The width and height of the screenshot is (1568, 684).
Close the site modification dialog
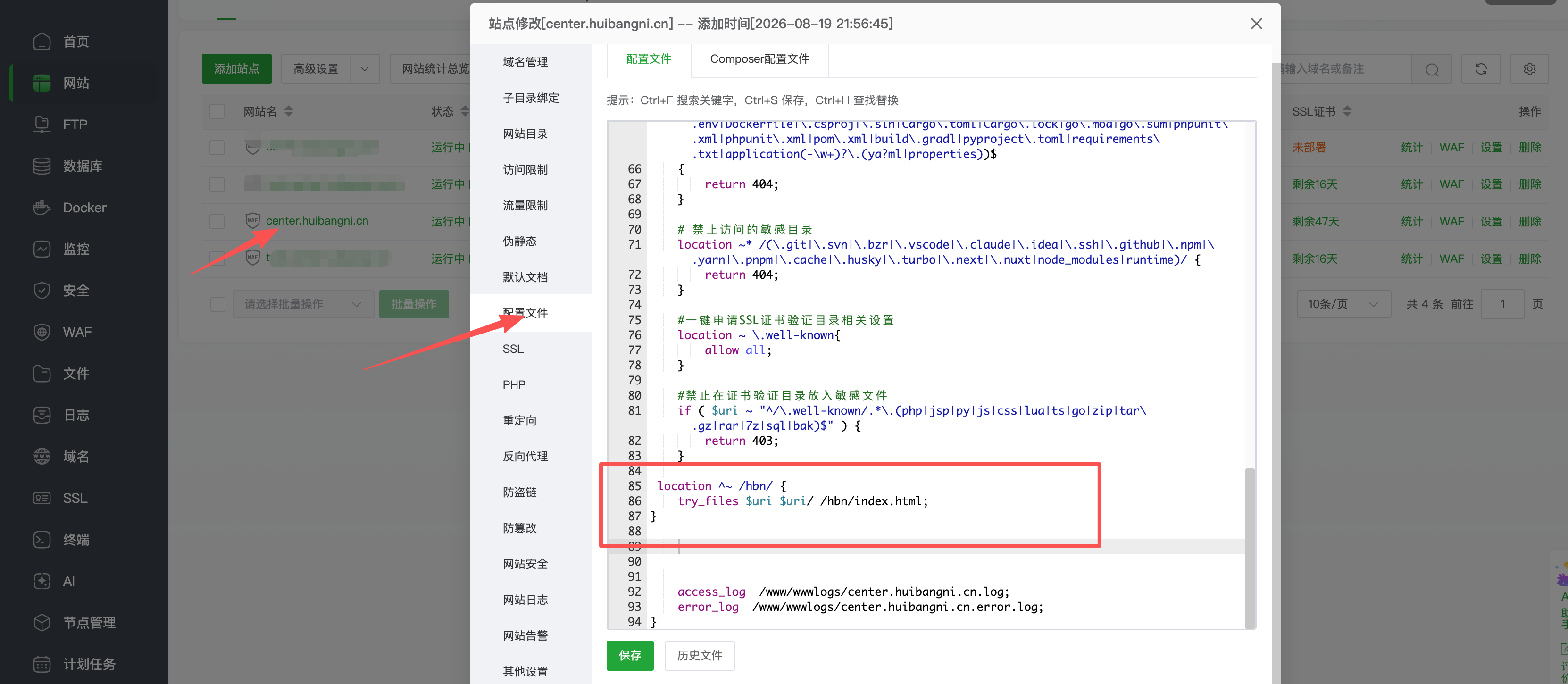coord(1256,24)
